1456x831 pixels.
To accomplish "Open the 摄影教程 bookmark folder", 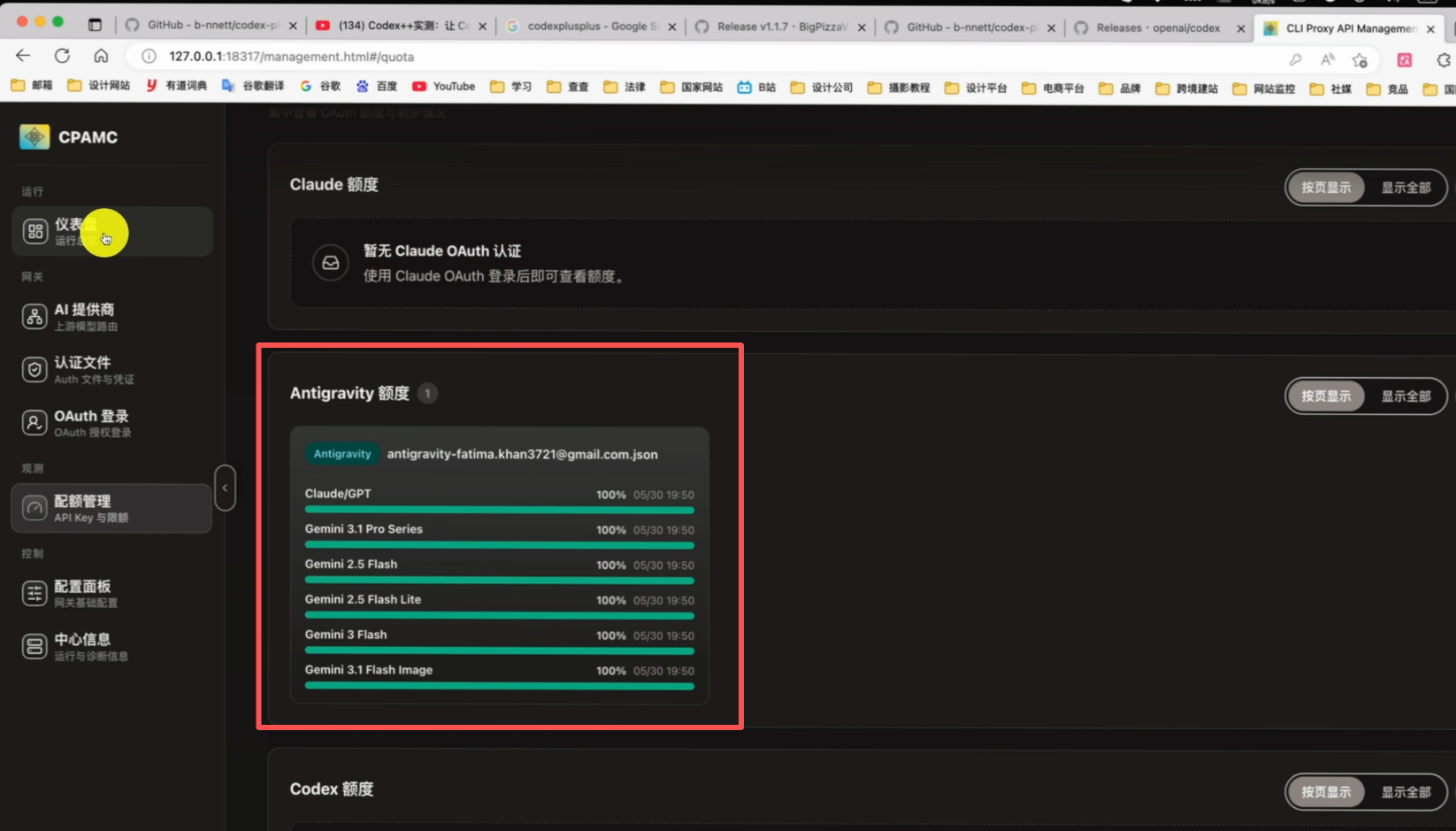I will [898, 88].
